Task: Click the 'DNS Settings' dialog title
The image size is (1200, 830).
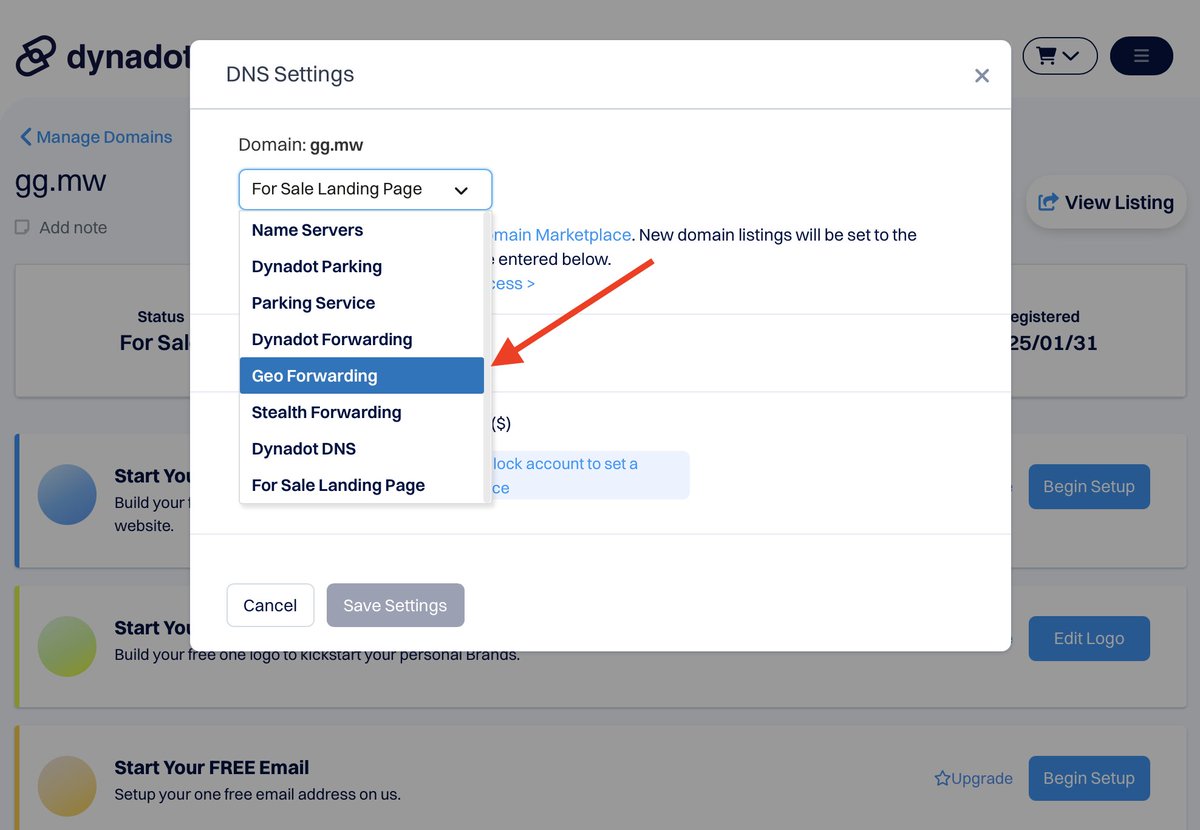Action: click(290, 74)
